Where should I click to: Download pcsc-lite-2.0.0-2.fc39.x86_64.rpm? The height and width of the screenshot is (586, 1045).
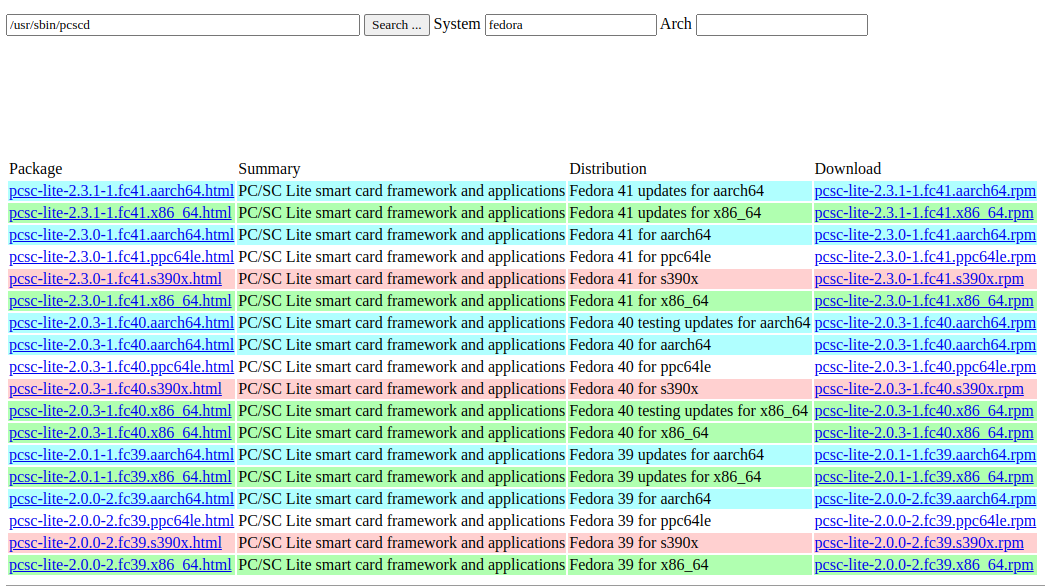pos(924,565)
